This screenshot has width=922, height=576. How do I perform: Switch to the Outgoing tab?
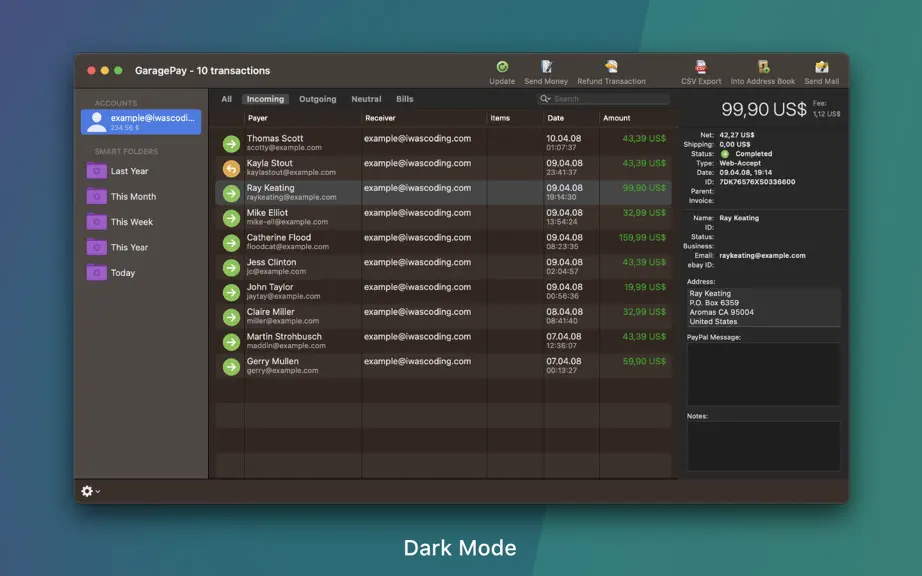coord(318,99)
